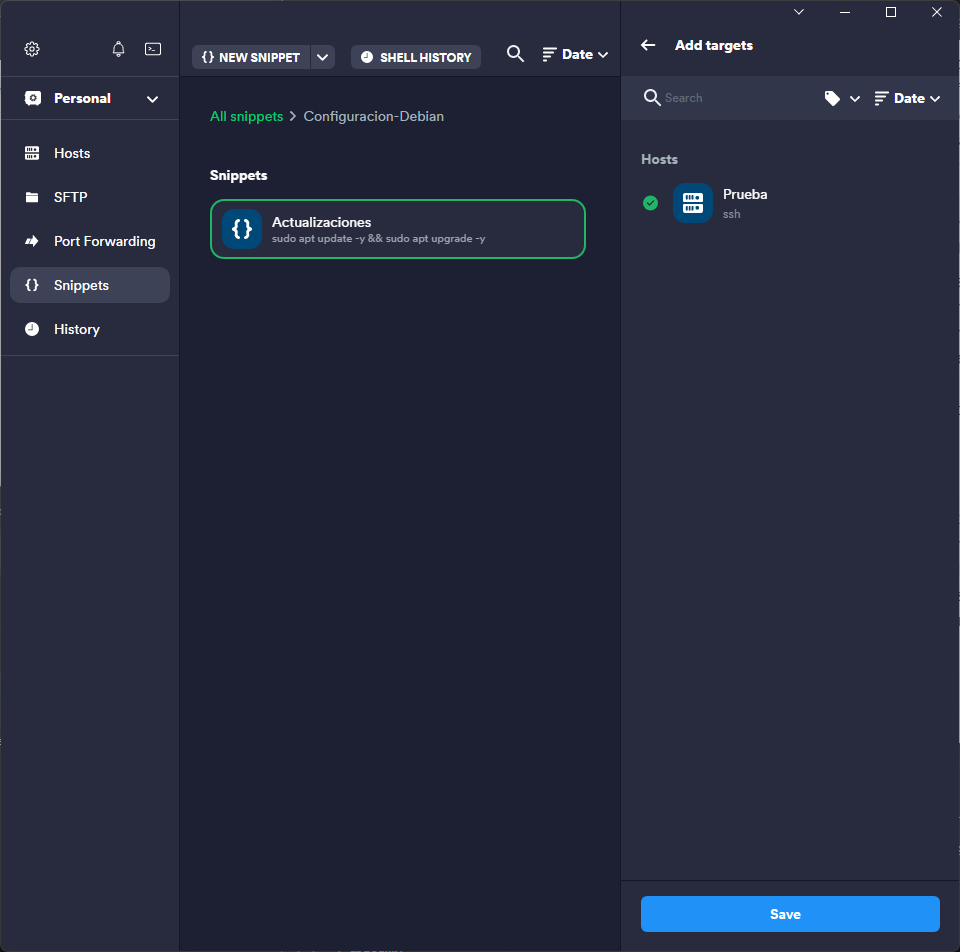
Task: Open the settings gear icon
Action: pyautogui.click(x=32, y=49)
